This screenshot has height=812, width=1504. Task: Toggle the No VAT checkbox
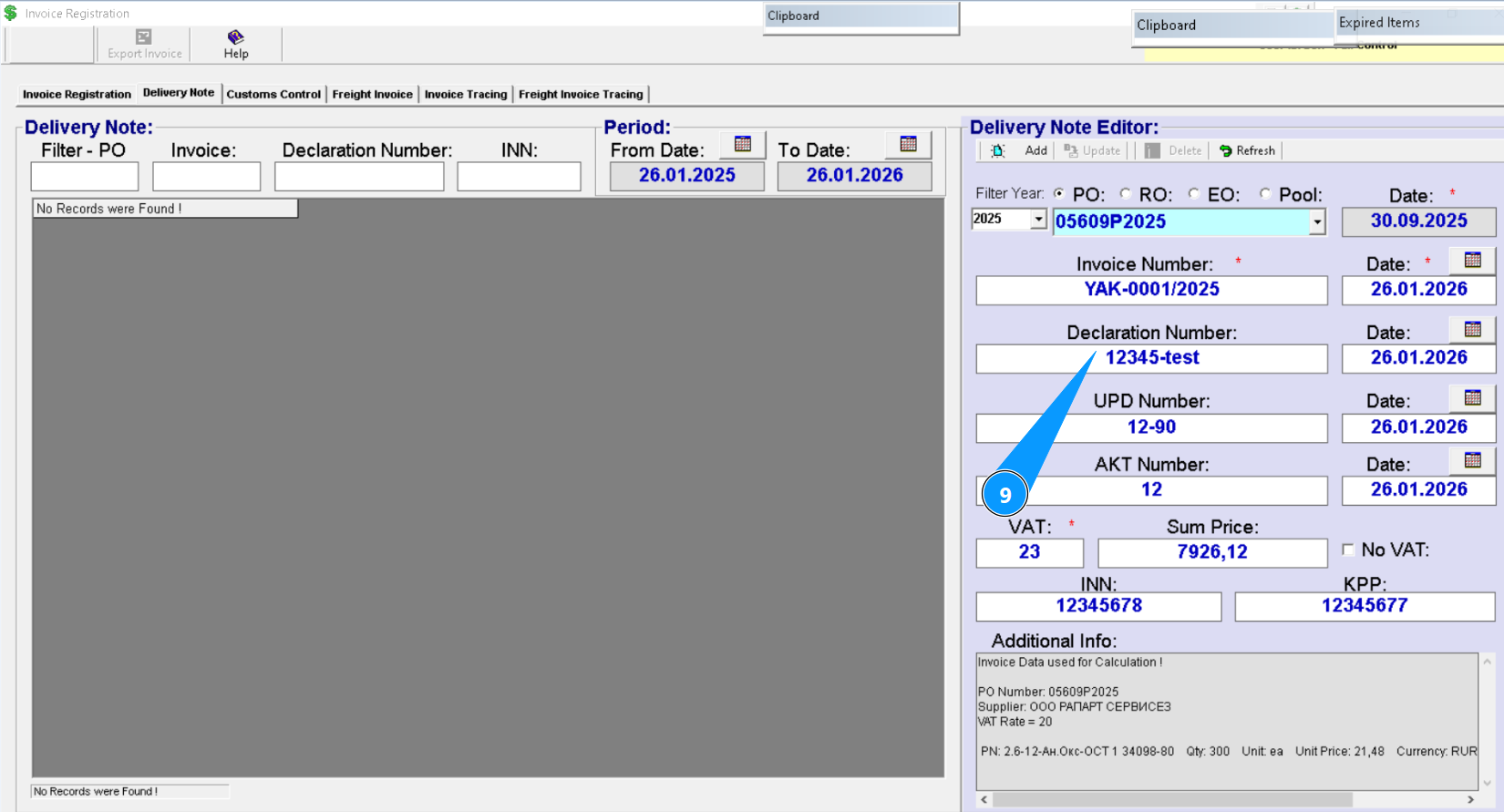(x=1348, y=550)
